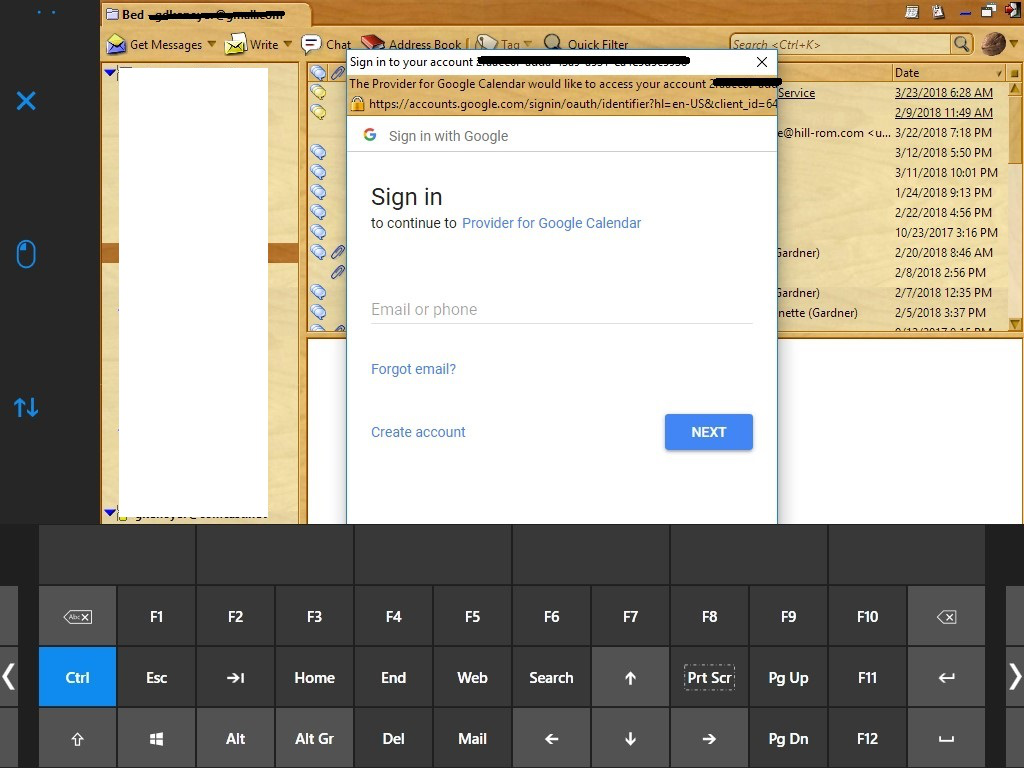Click the padlock security icon

point(357,103)
